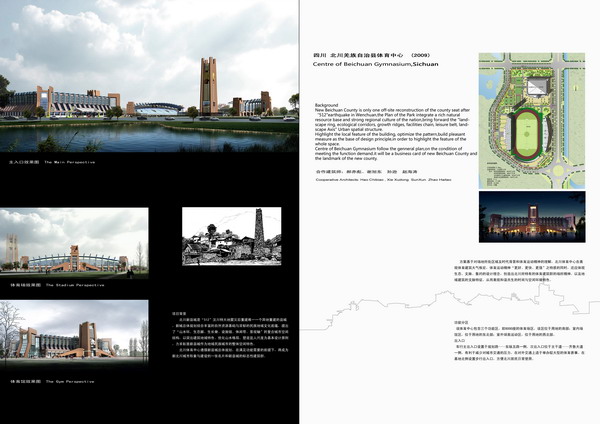Open the colored site plan image
The height and width of the screenshot is (424, 600).
pyautogui.click(x=532, y=121)
